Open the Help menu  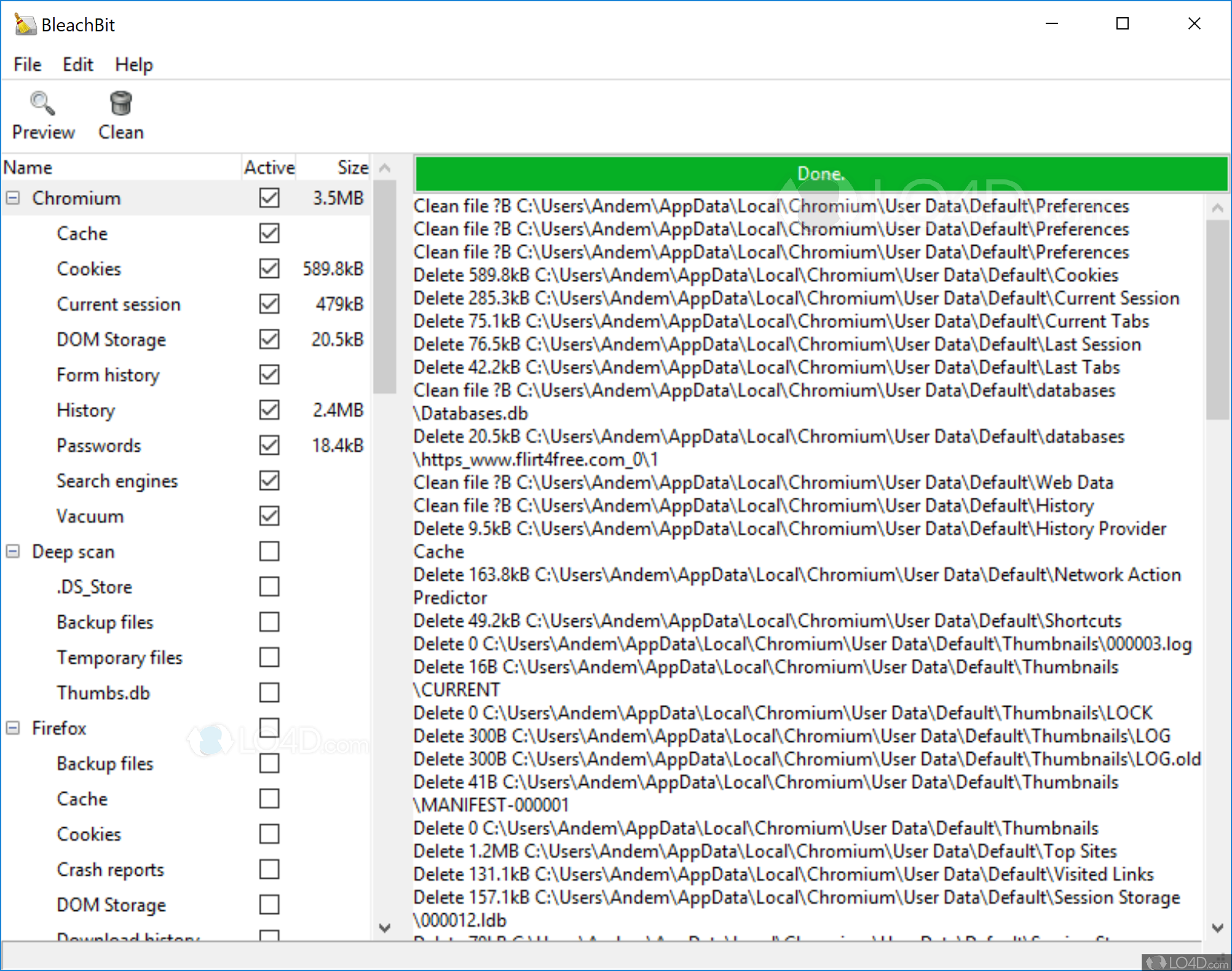click(133, 65)
